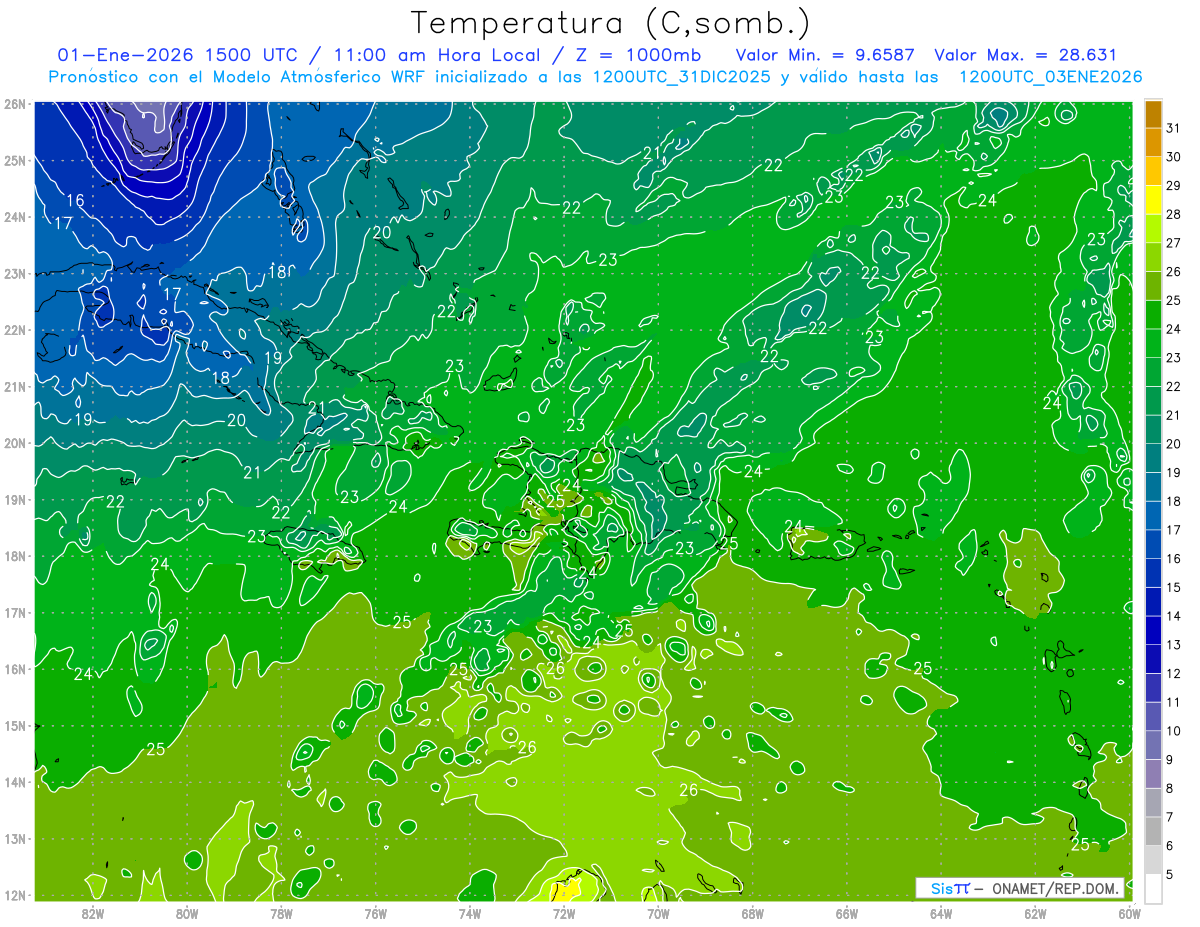Pick the purple swatch between 9 and 10
Screen dimensions: 1200x927
click(1153, 745)
